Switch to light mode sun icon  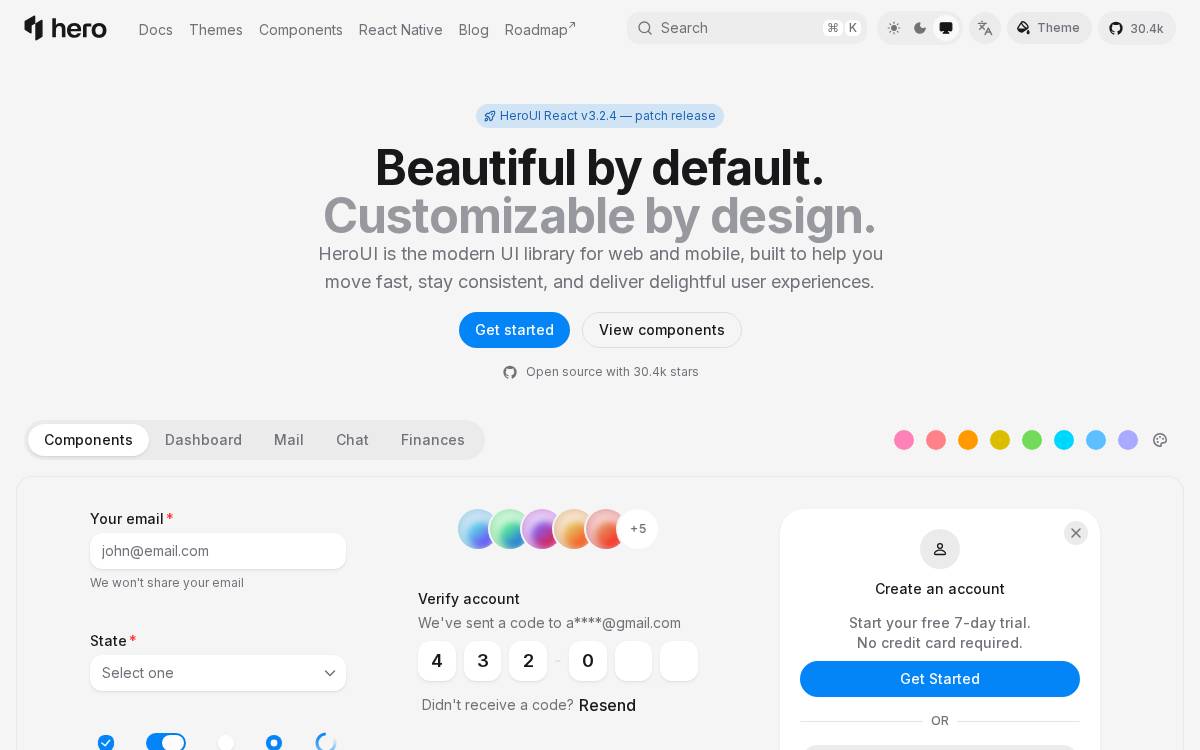(893, 28)
